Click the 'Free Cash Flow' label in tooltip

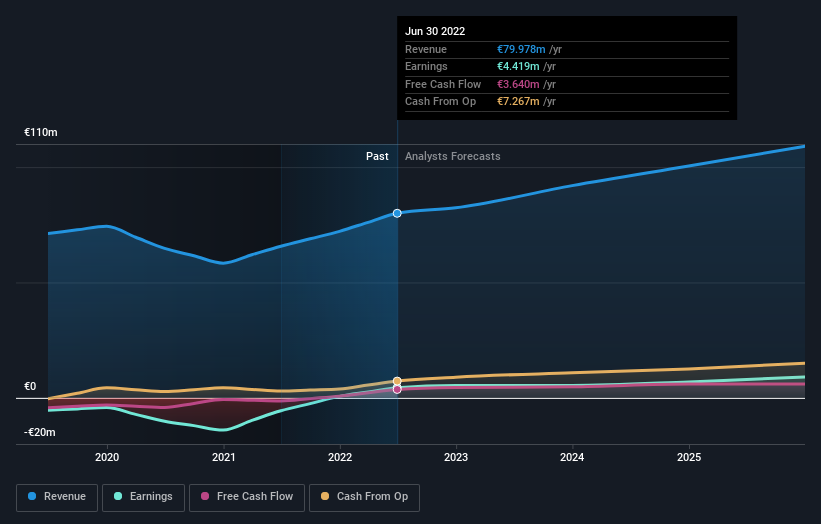click(x=443, y=84)
